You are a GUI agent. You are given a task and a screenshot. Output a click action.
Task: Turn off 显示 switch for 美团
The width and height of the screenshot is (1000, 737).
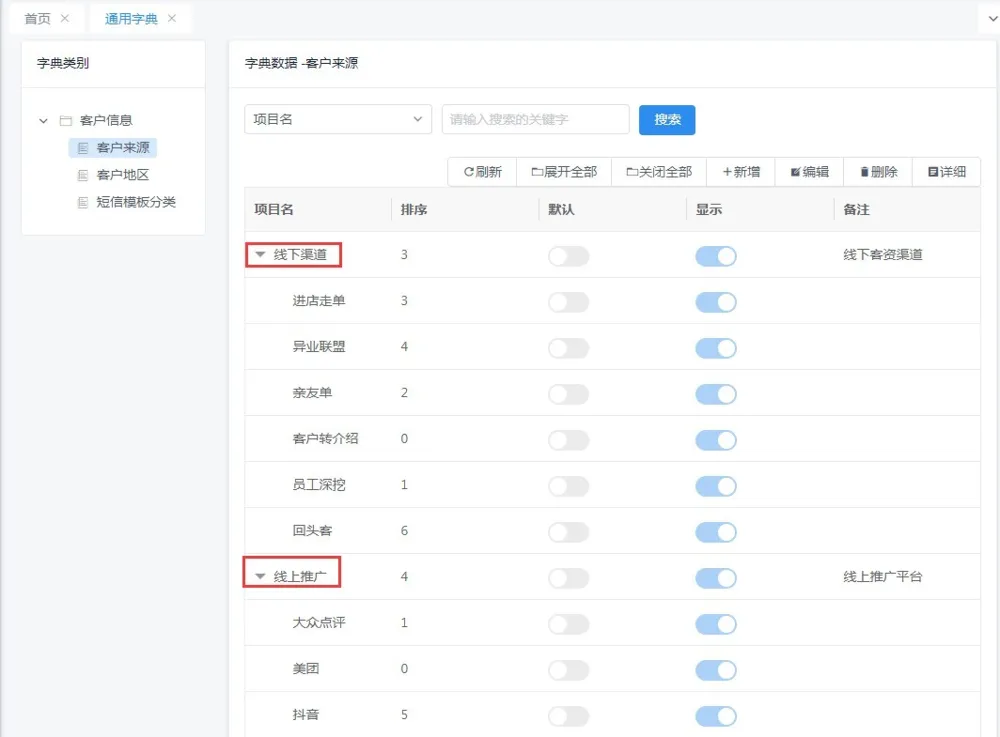pyautogui.click(x=716, y=670)
